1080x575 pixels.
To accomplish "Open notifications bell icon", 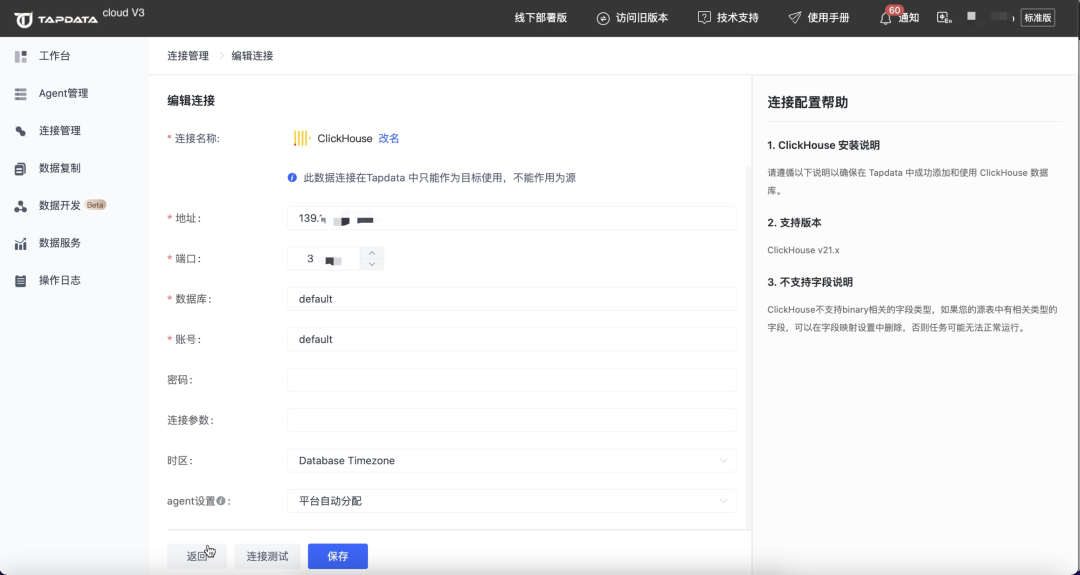I will (886, 19).
